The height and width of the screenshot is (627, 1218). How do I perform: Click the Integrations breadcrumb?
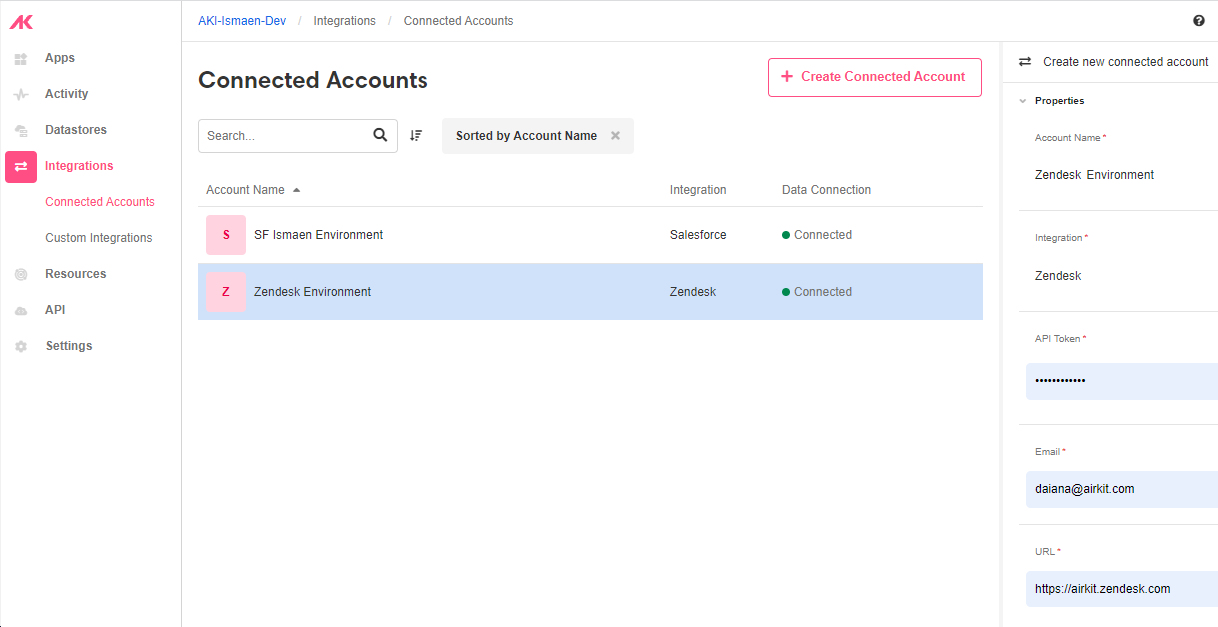[345, 21]
